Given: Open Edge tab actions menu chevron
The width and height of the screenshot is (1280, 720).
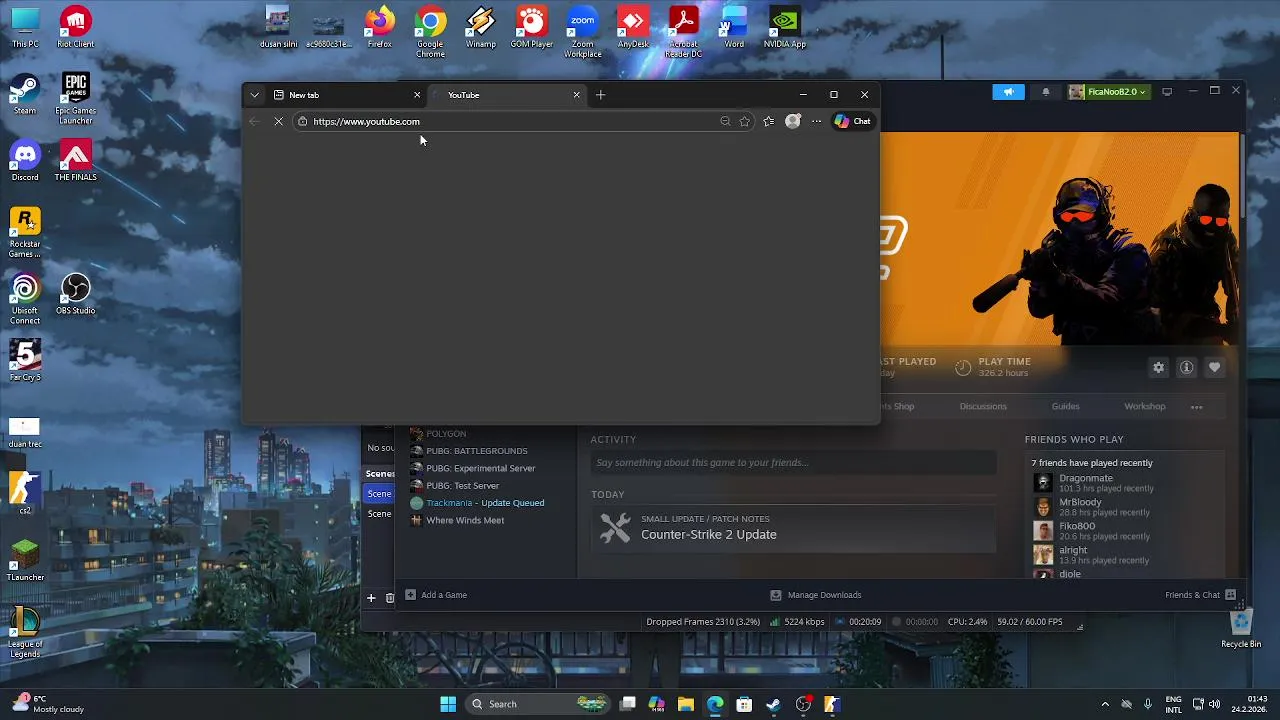Looking at the screenshot, I should coord(255,95).
